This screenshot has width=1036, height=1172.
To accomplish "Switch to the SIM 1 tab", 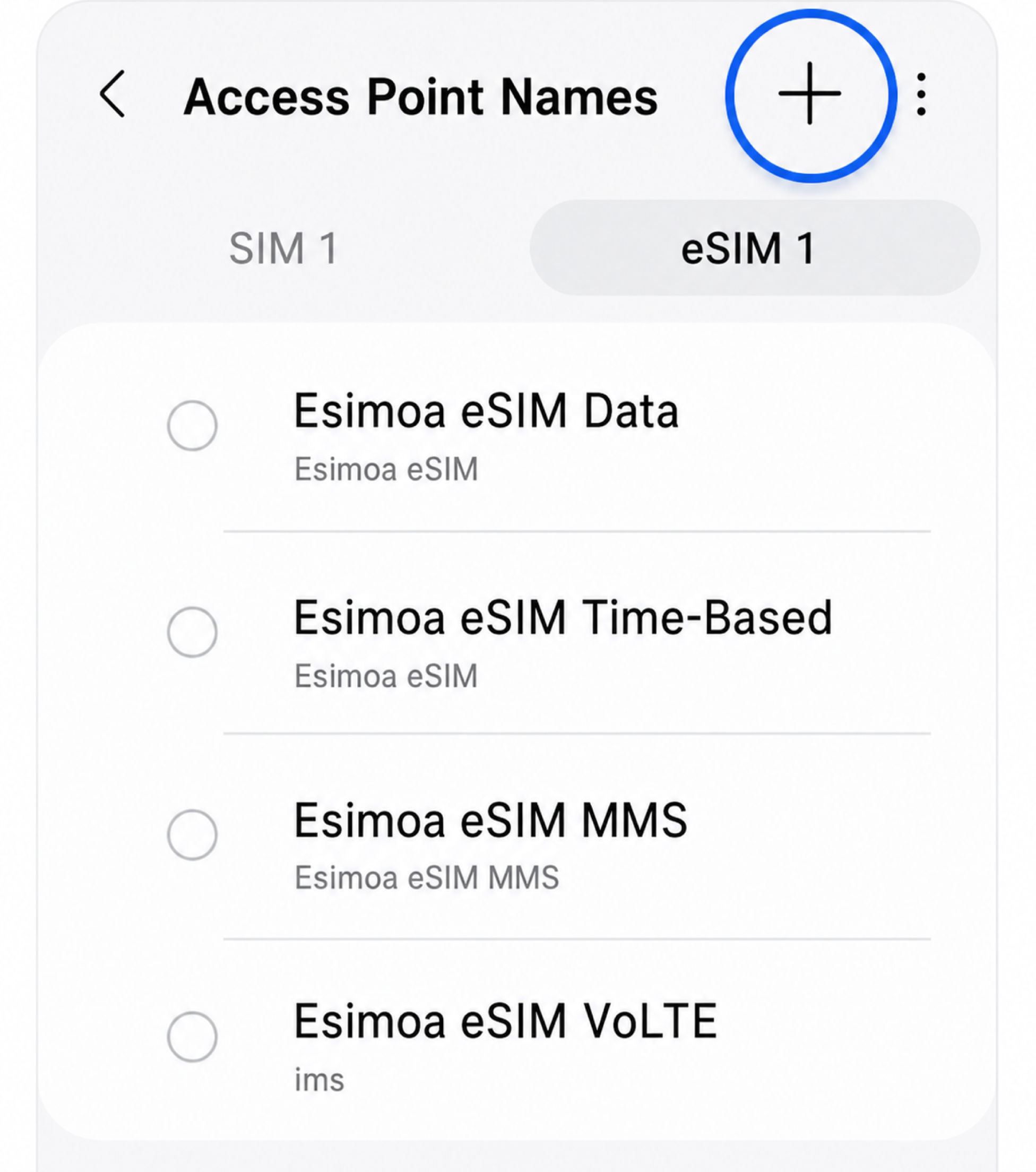I will (284, 248).
